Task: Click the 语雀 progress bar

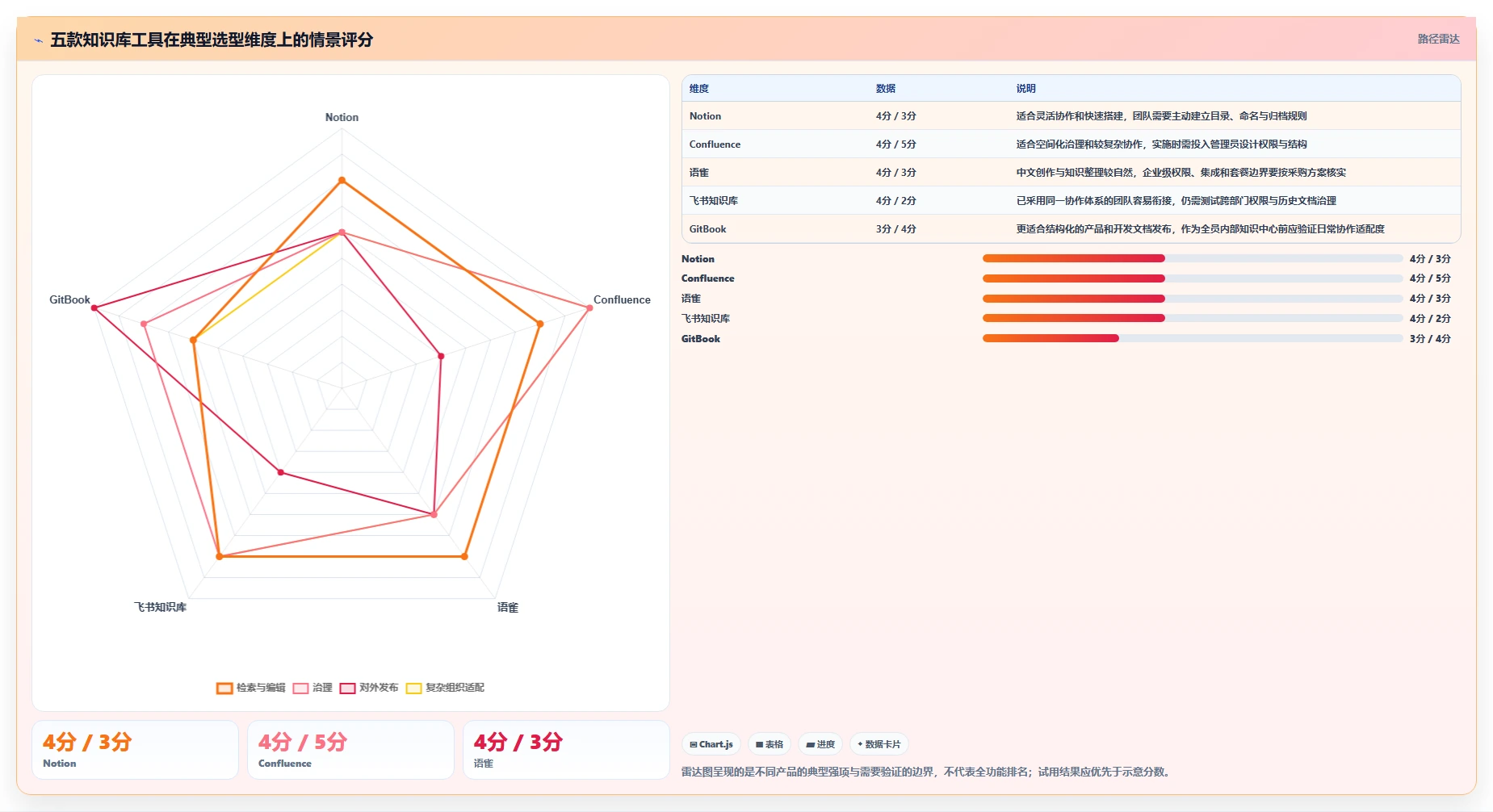Action: coord(1192,299)
